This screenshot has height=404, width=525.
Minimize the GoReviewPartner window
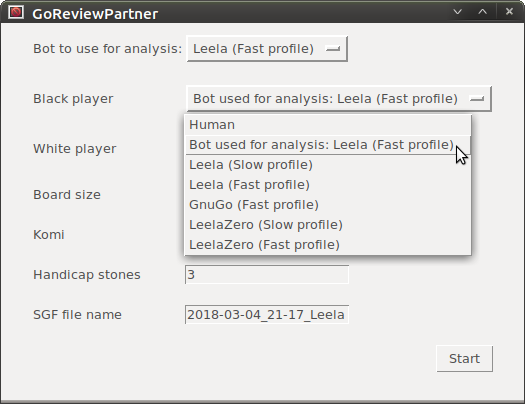pos(457,12)
